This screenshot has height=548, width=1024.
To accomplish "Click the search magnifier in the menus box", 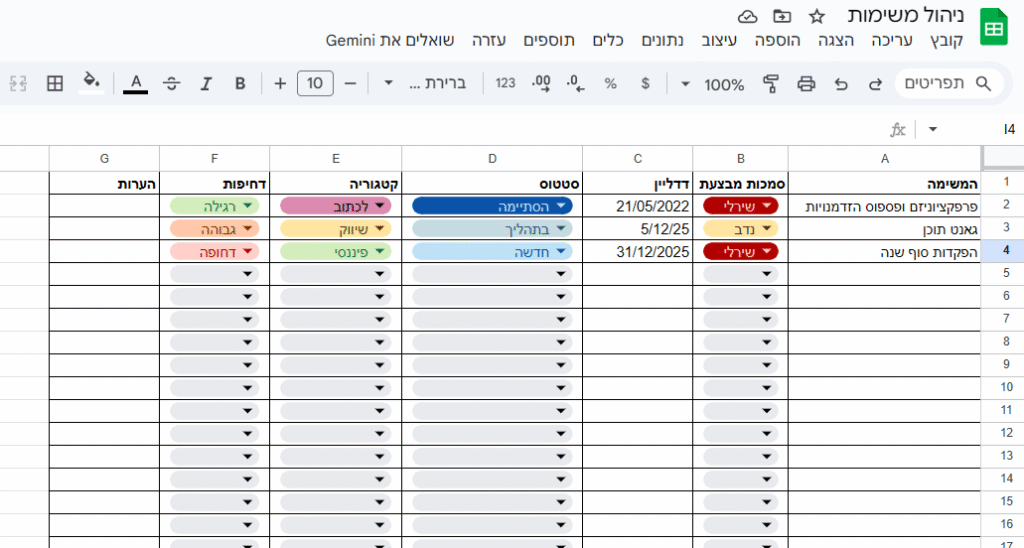I will pos(983,84).
